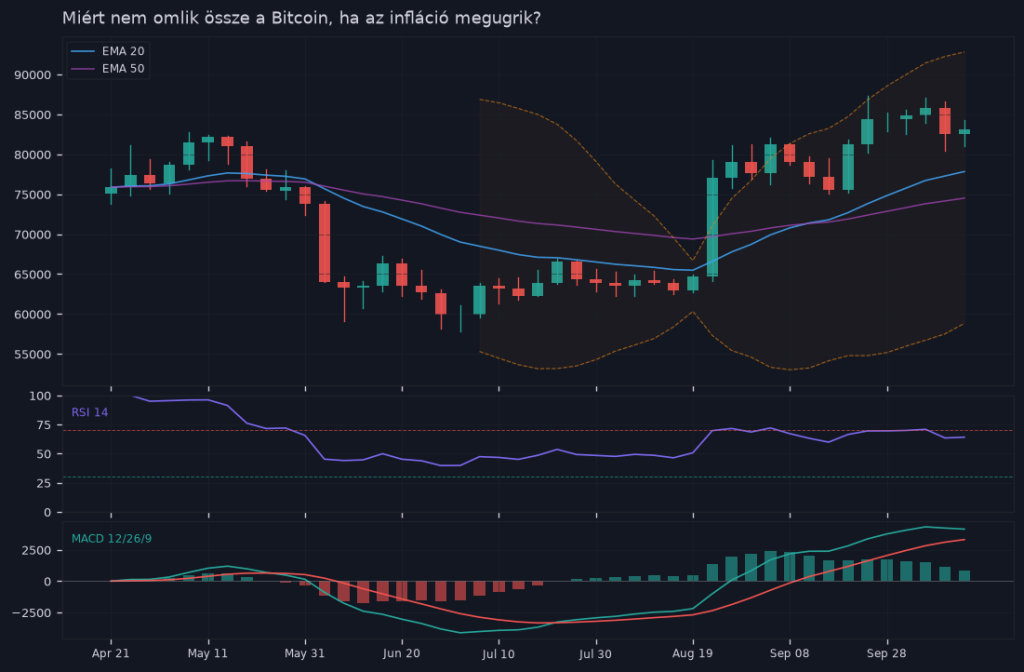
Task: Select the EMA 20 legend label
Action: click(123, 51)
